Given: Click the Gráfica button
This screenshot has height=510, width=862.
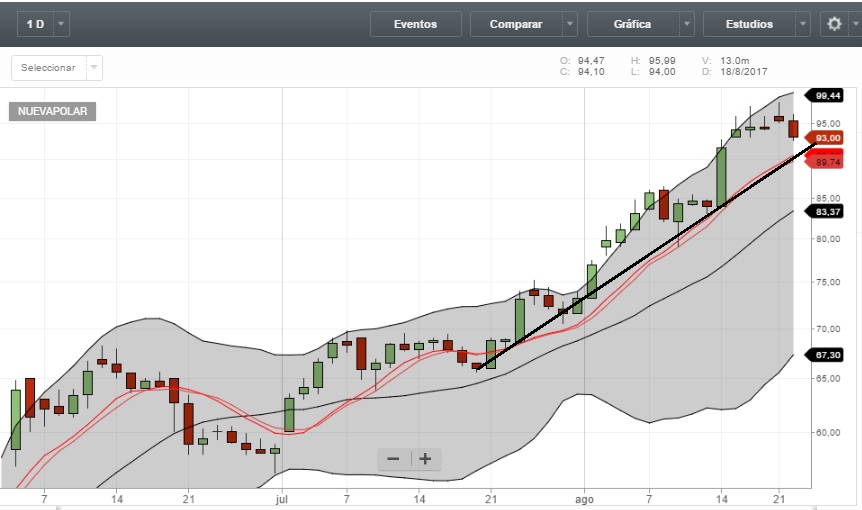Looking at the screenshot, I should (x=633, y=24).
